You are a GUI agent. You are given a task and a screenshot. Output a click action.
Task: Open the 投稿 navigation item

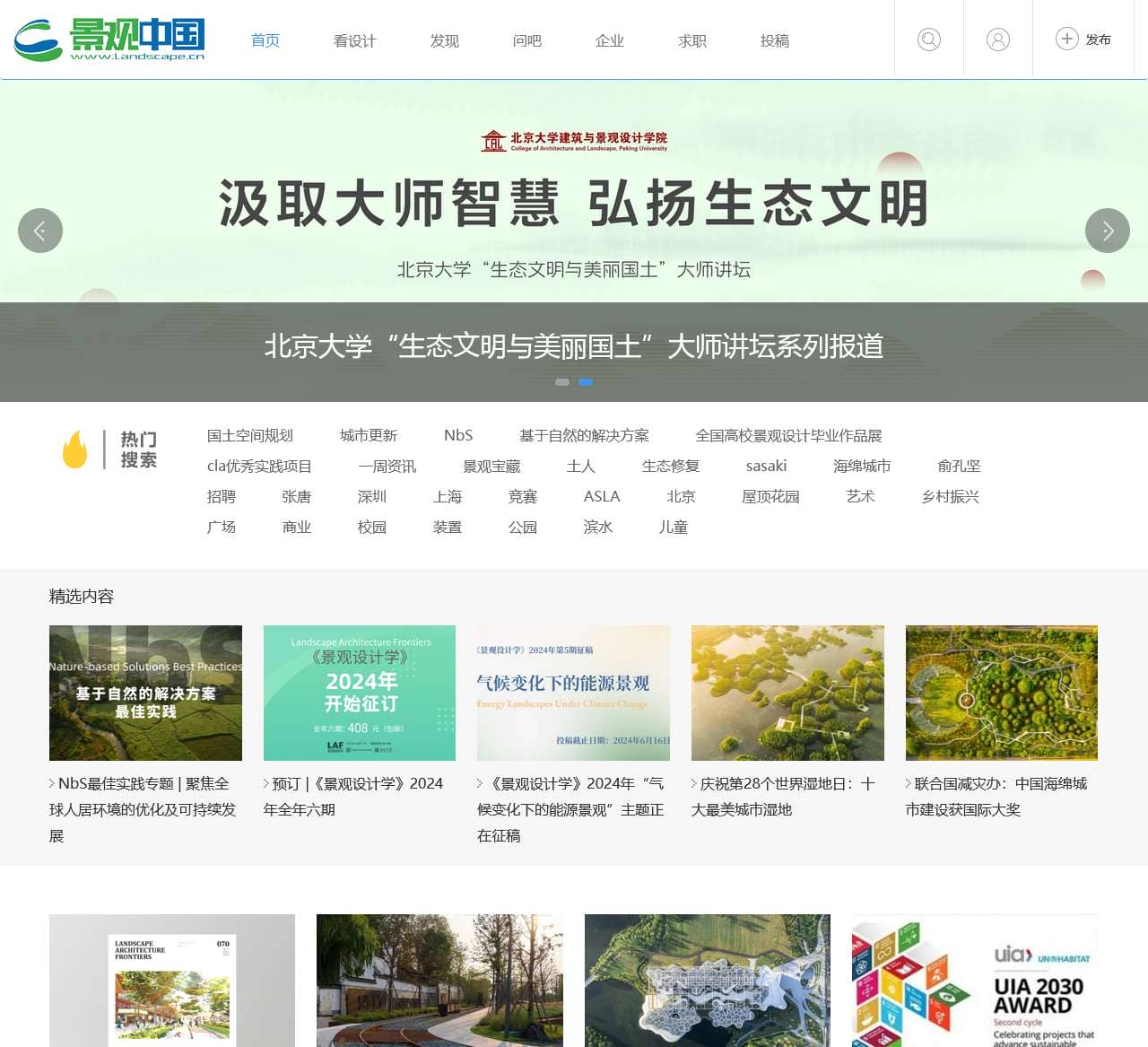click(775, 40)
